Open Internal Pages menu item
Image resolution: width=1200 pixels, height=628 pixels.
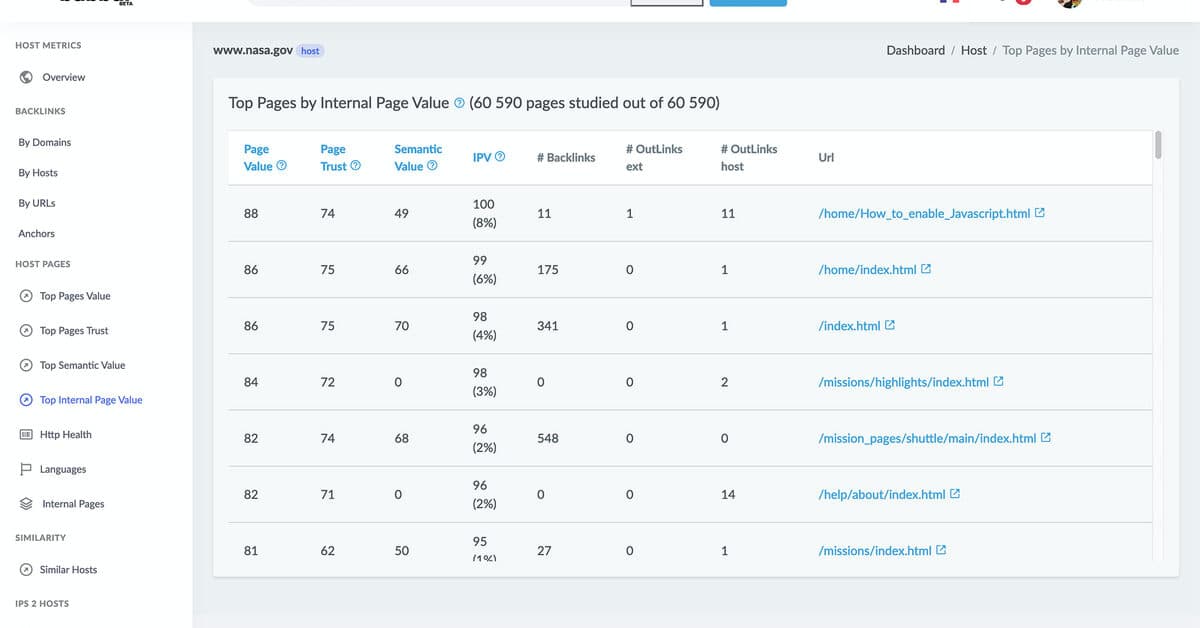[73, 504]
